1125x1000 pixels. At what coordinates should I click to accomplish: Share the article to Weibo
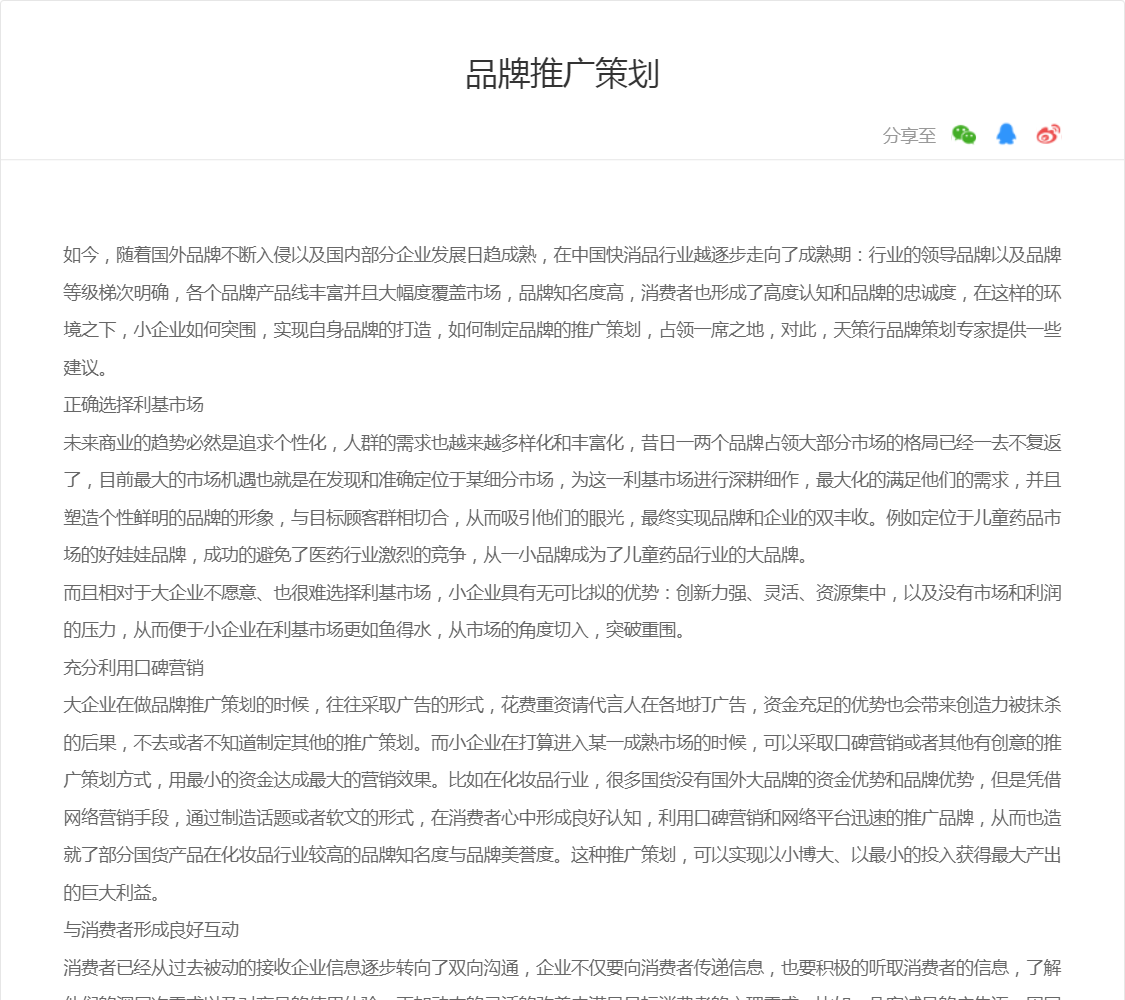coord(1048,134)
